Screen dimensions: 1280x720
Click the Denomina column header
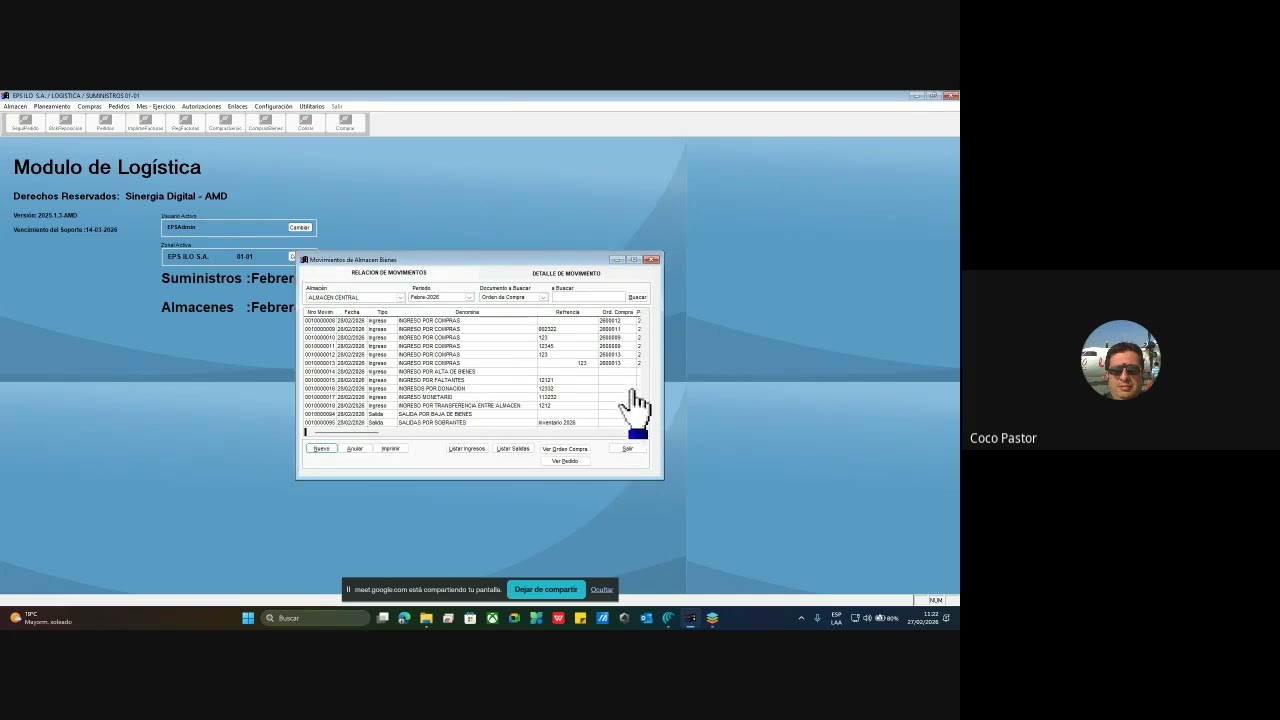[467, 312]
